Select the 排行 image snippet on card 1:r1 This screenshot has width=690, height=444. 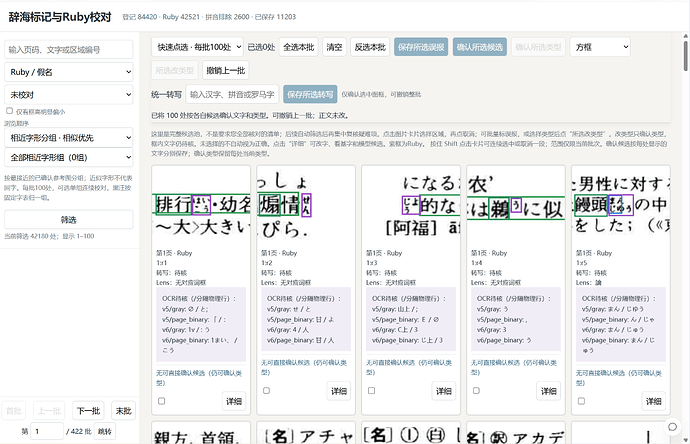tap(201, 205)
